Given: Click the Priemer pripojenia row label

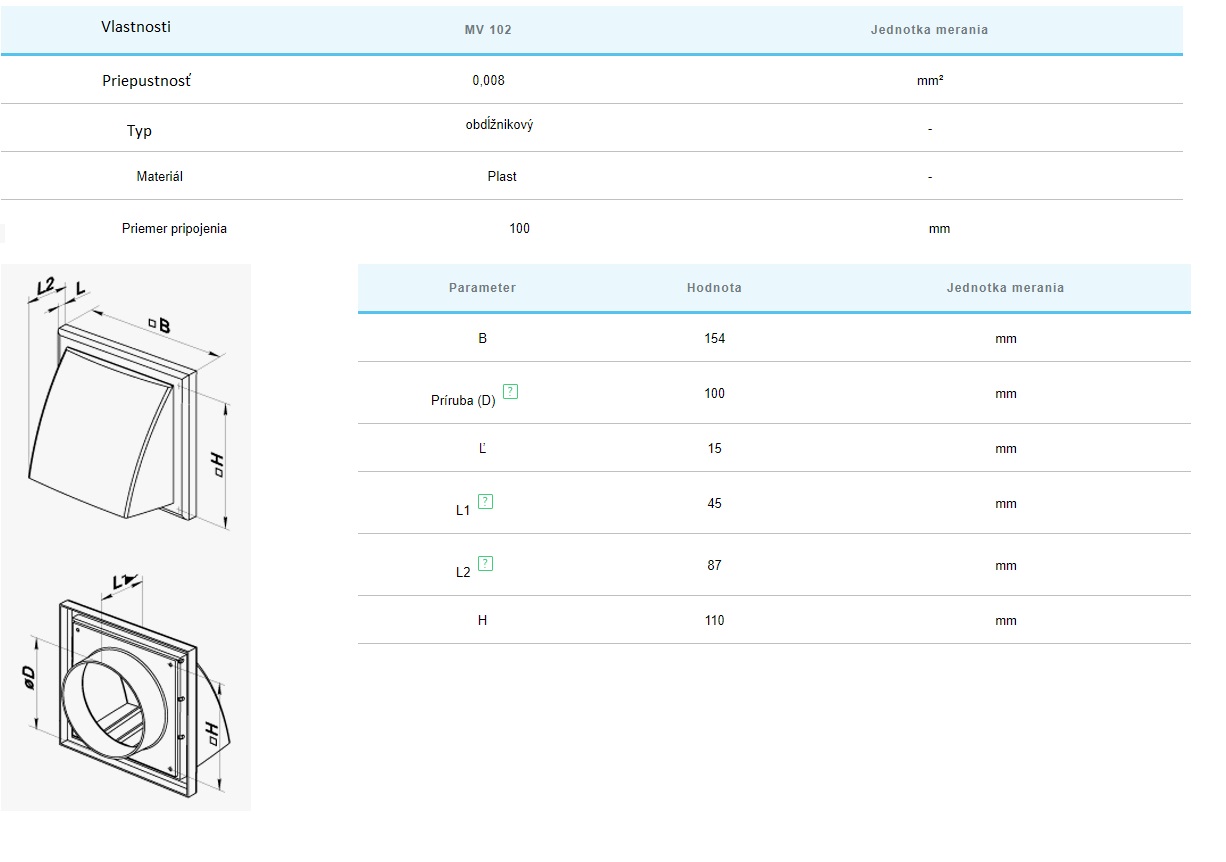Looking at the screenshot, I should coord(174,229).
